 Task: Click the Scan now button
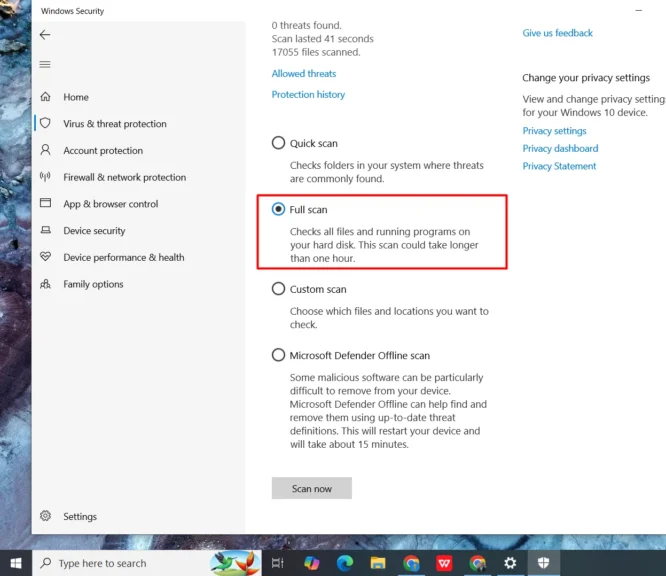[x=312, y=488]
